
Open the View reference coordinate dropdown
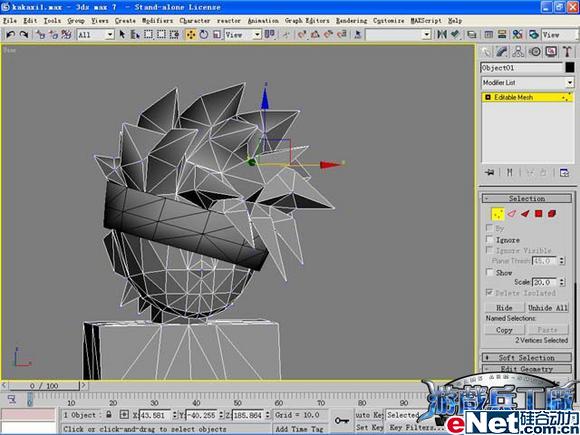coord(243,35)
